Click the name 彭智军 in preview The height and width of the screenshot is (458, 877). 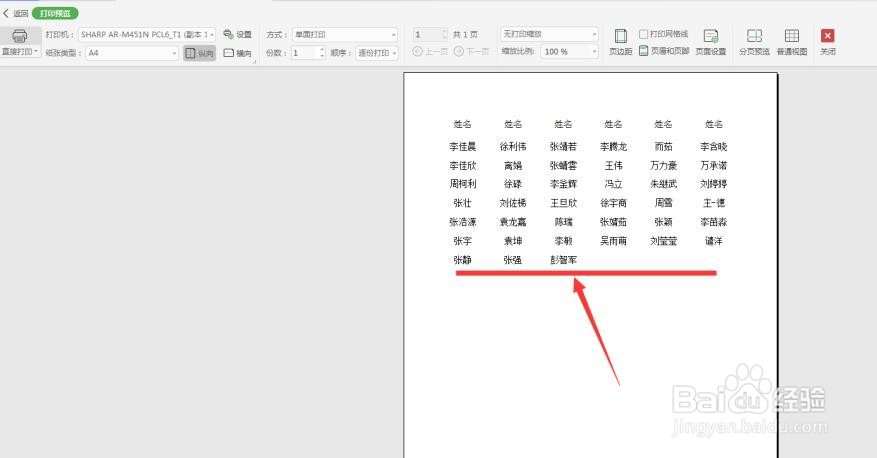point(563,260)
